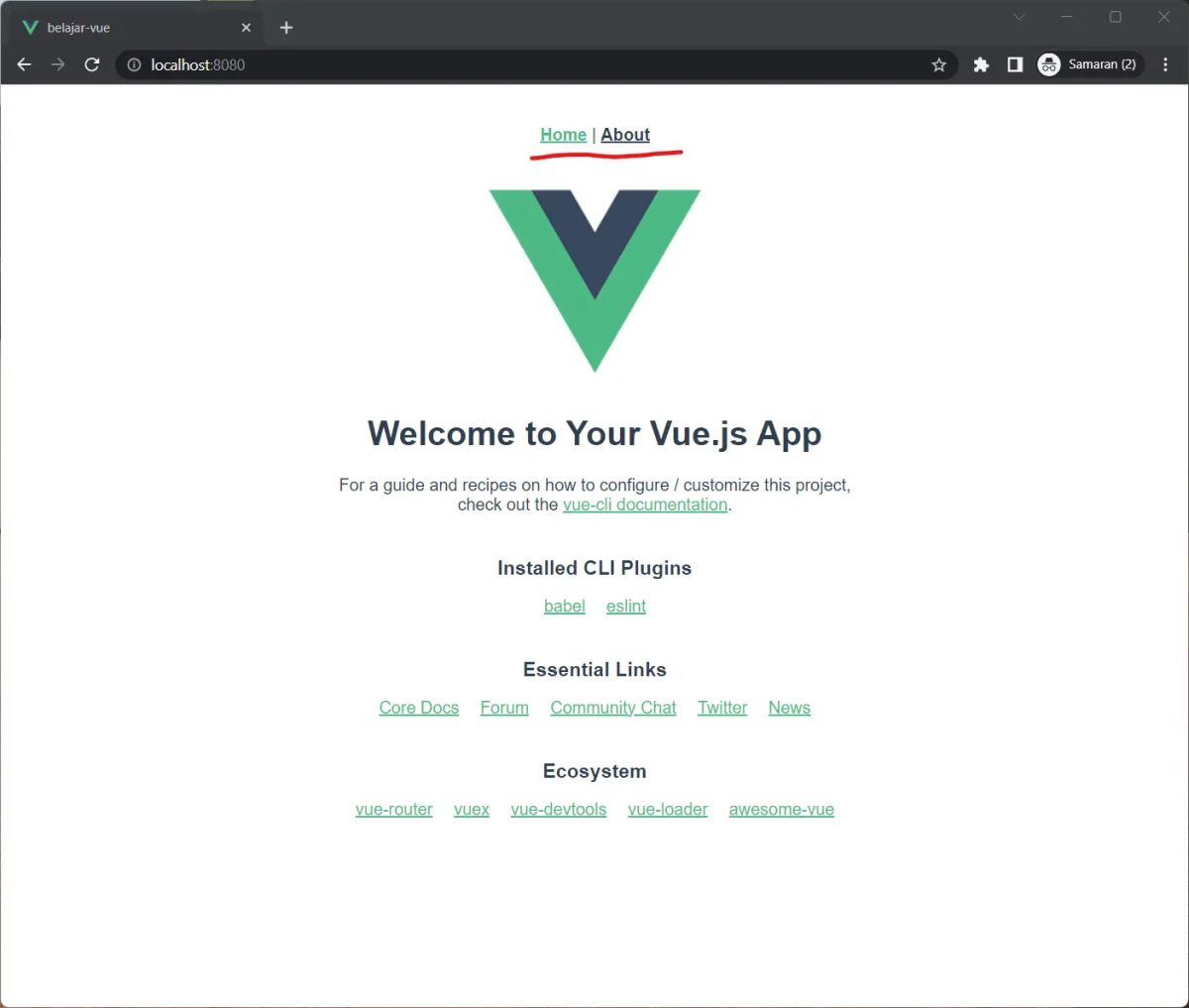1189x1008 pixels.
Task: Click the Vue logo image
Action: tap(594, 280)
